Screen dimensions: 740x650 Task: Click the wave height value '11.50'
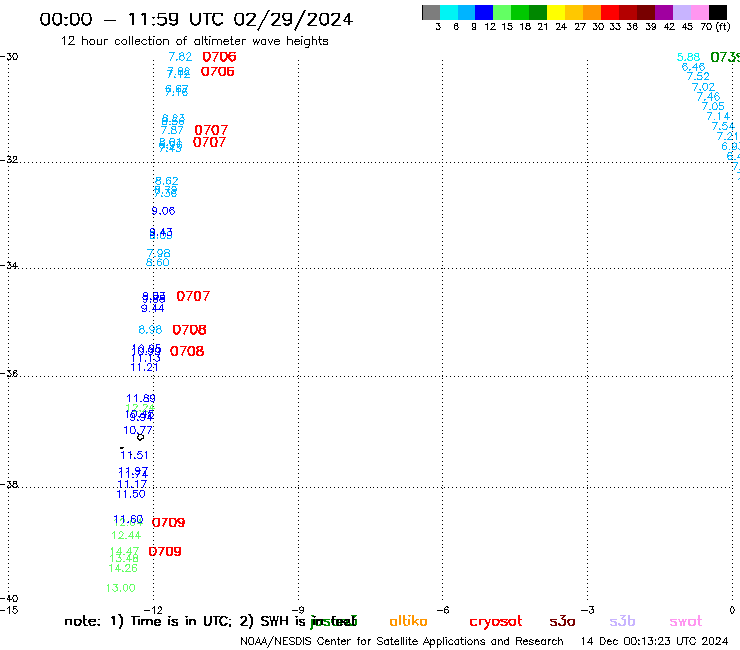point(131,494)
